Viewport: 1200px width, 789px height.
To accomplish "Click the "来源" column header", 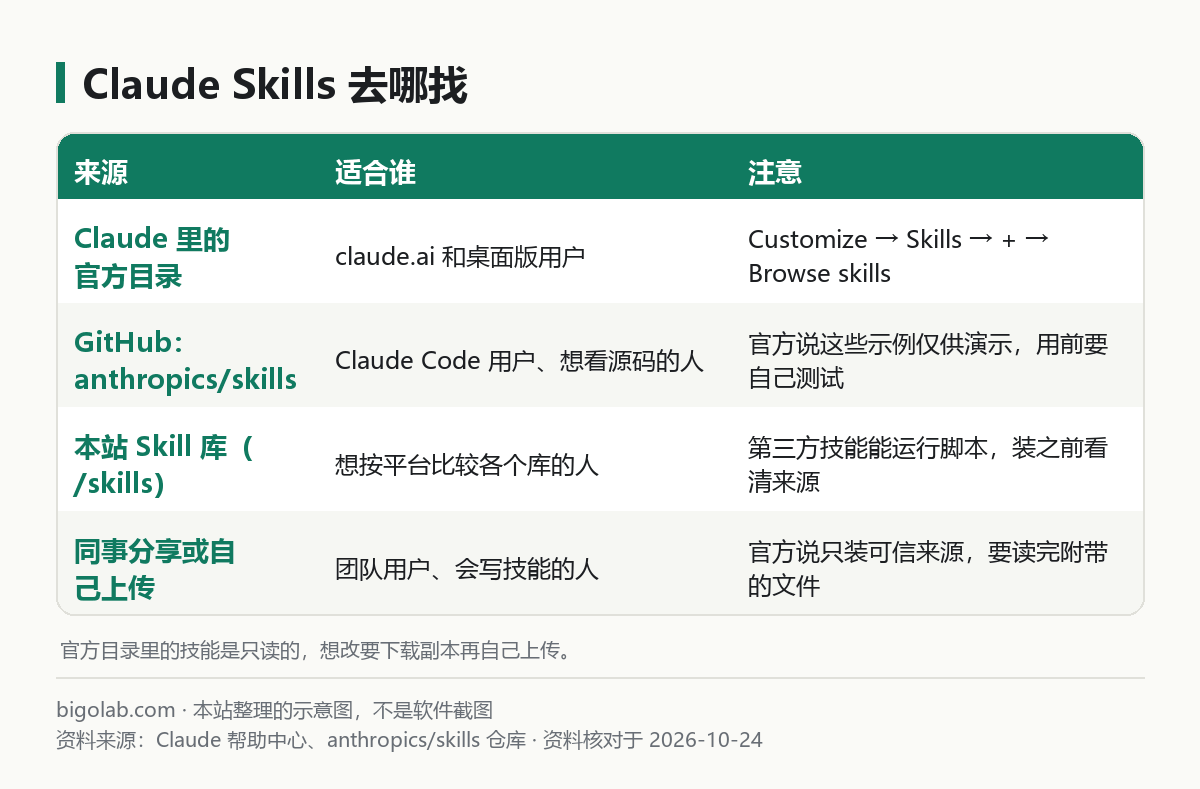I will (x=101, y=173).
